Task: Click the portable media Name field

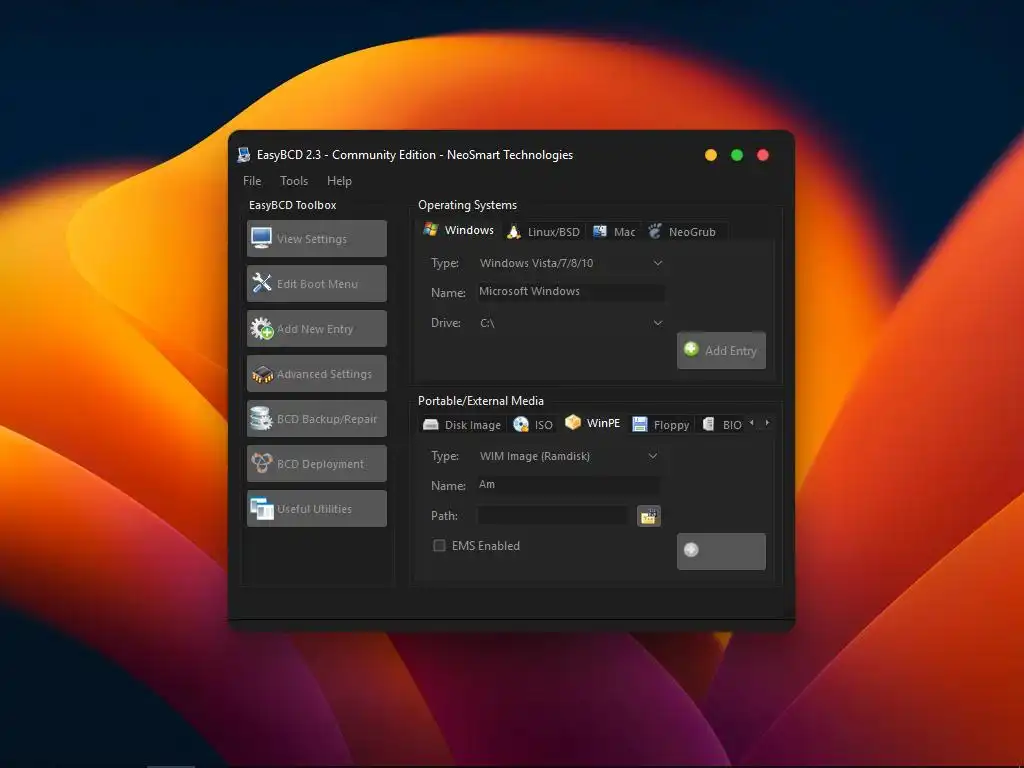Action: point(568,485)
